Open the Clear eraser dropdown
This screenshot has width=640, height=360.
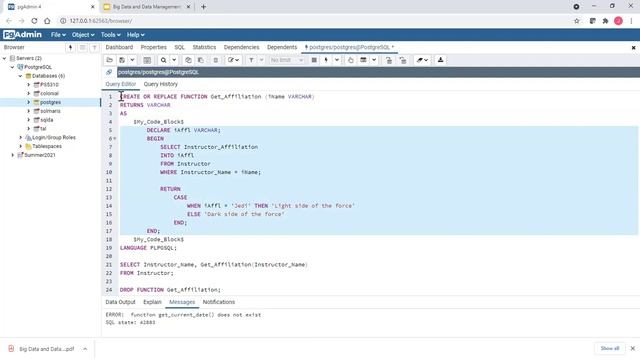click(x=422, y=60)
